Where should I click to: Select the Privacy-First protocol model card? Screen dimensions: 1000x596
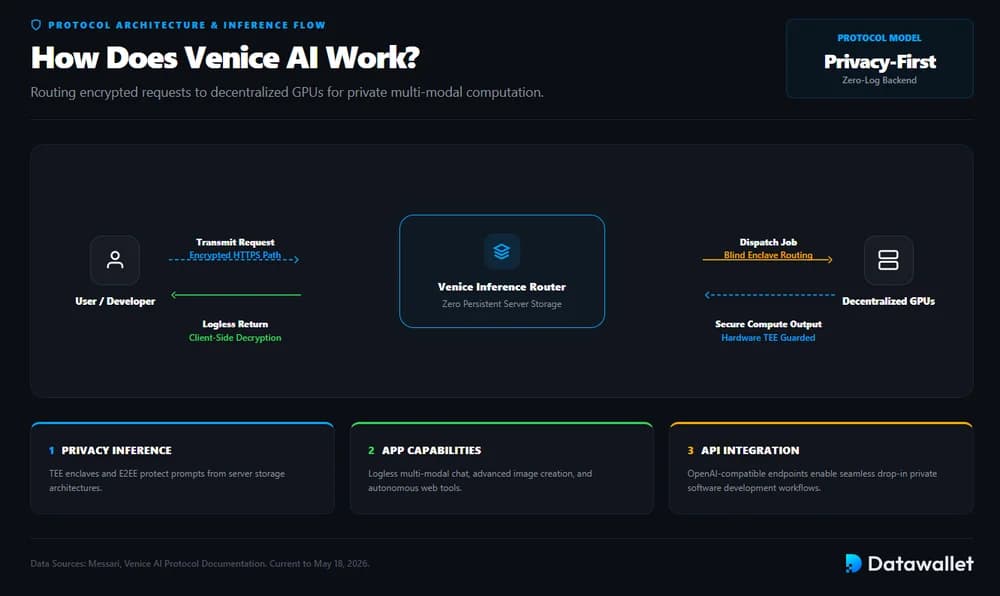tap(879, 59)
